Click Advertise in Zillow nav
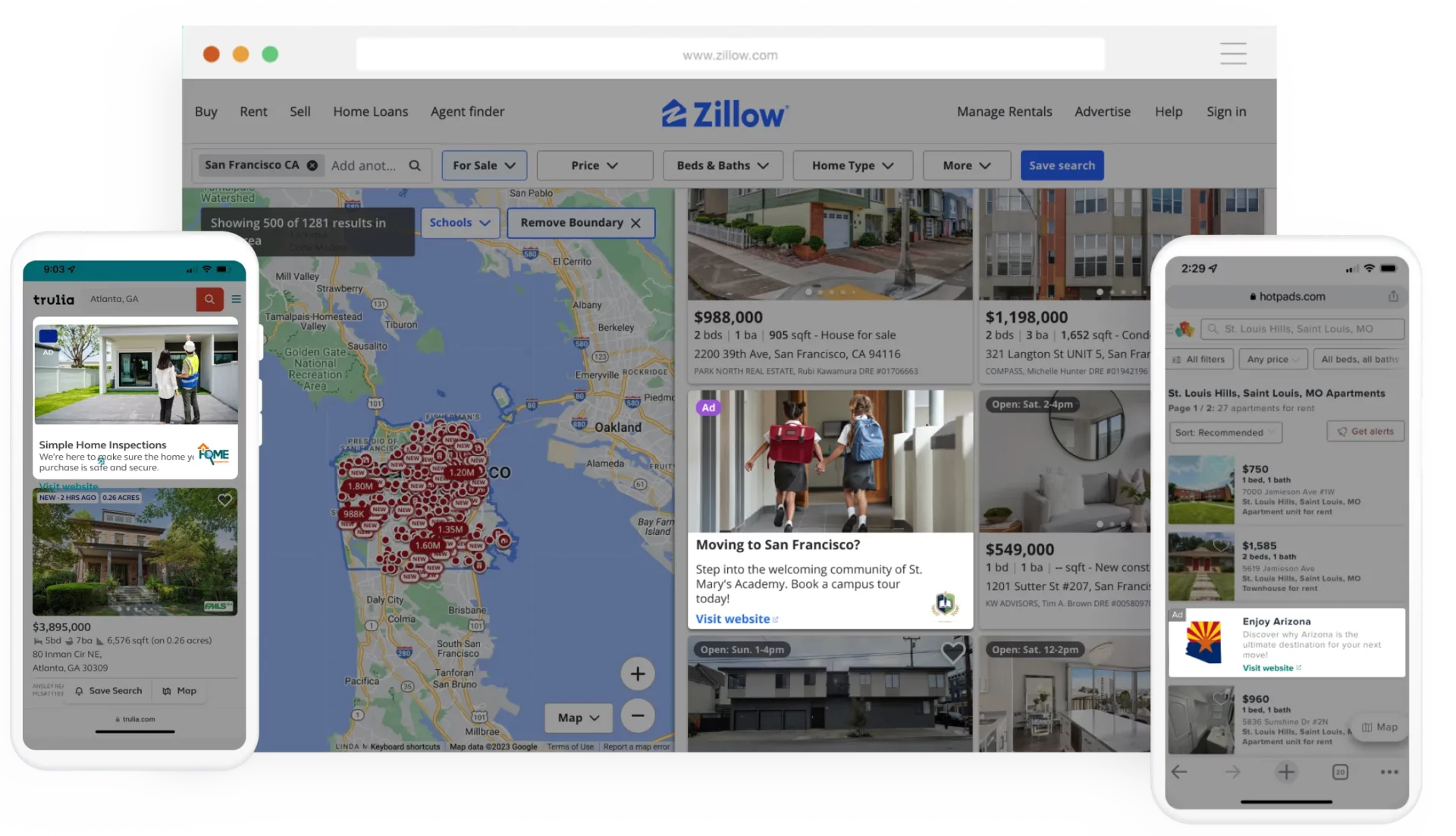The image size is (1456, 836). [1102, 112]
